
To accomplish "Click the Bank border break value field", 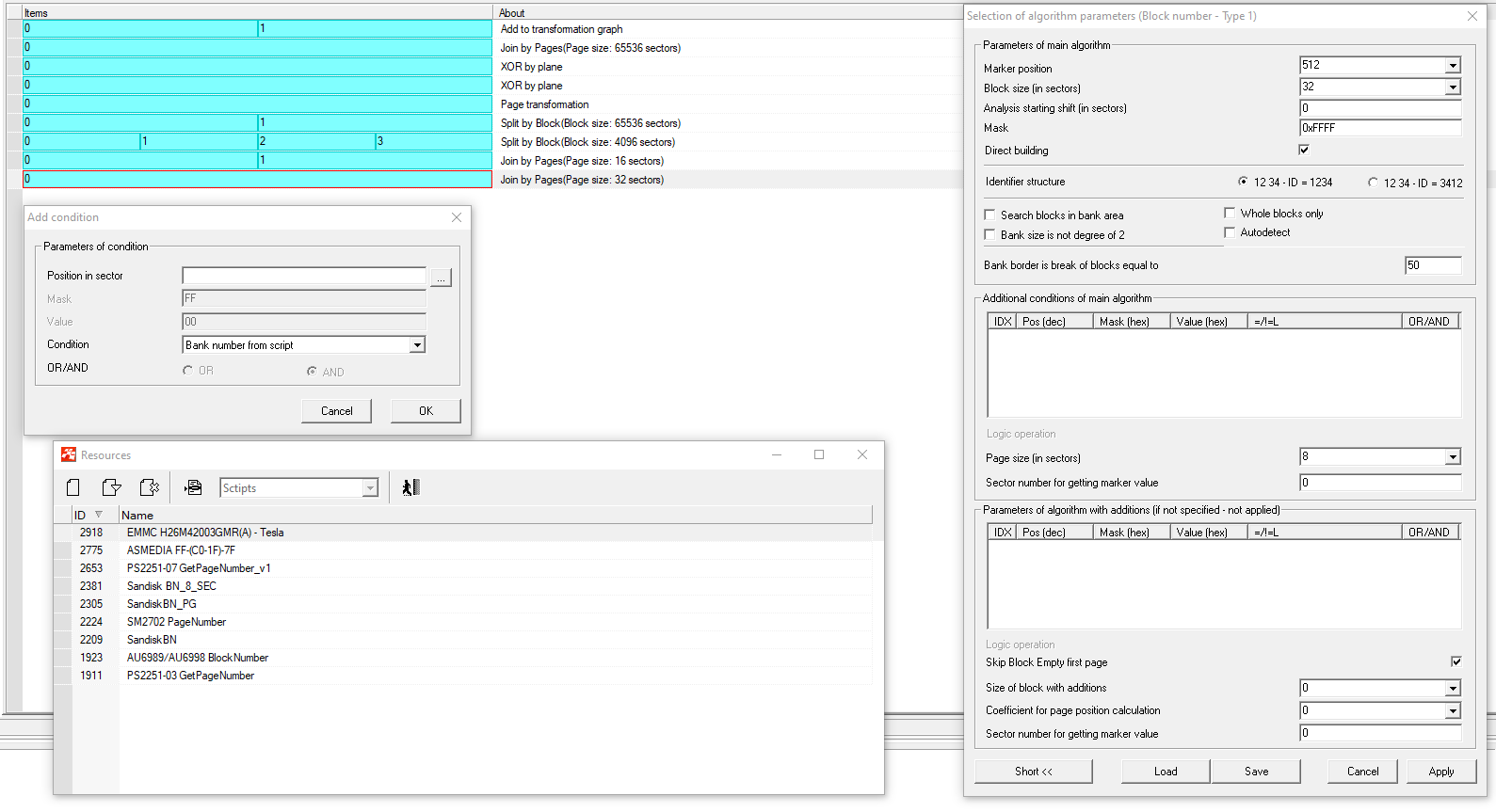I will [x=1432, y=265].
